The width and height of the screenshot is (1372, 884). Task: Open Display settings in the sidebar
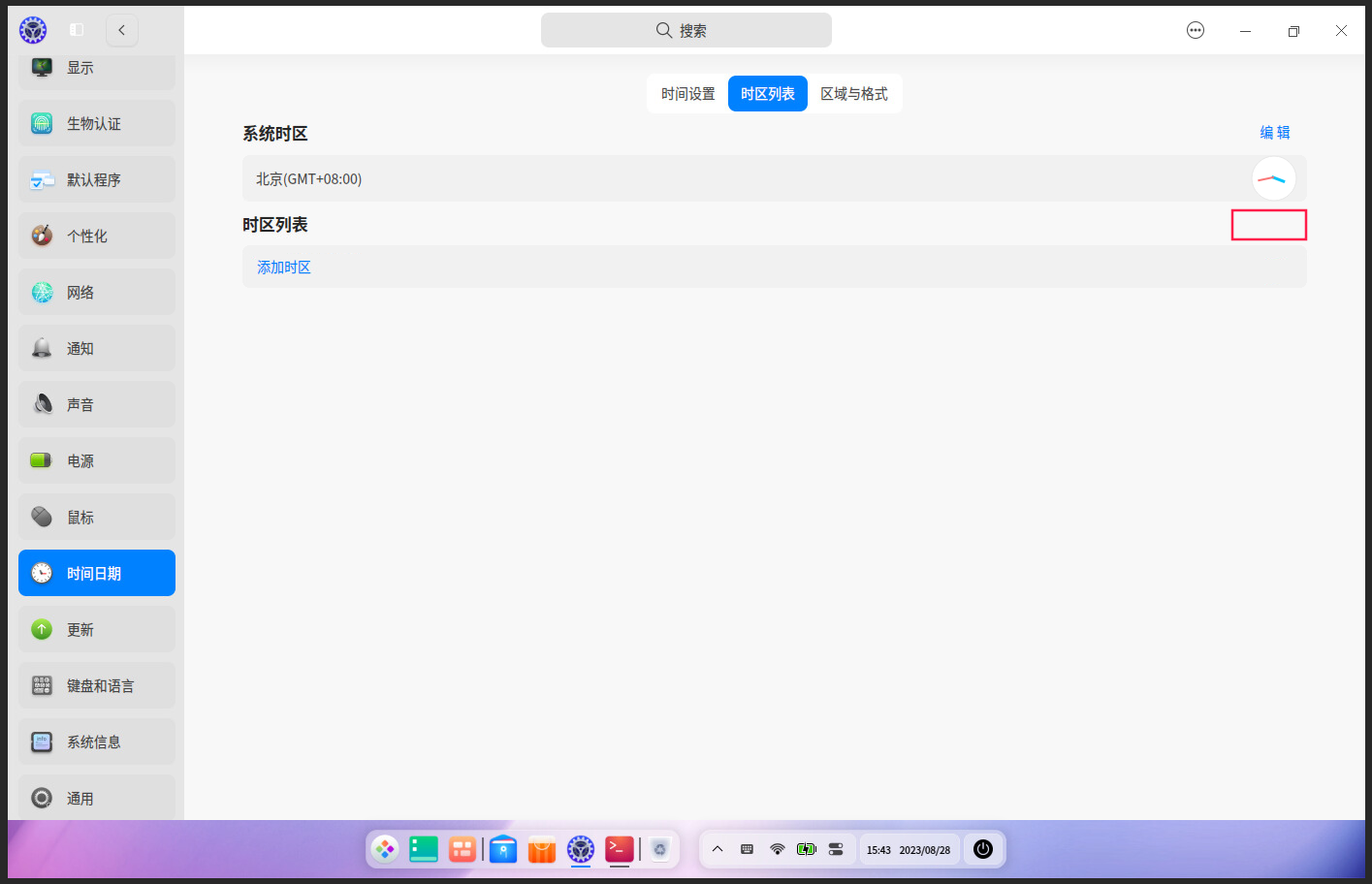pyautogui.click(x=80, y=67)
